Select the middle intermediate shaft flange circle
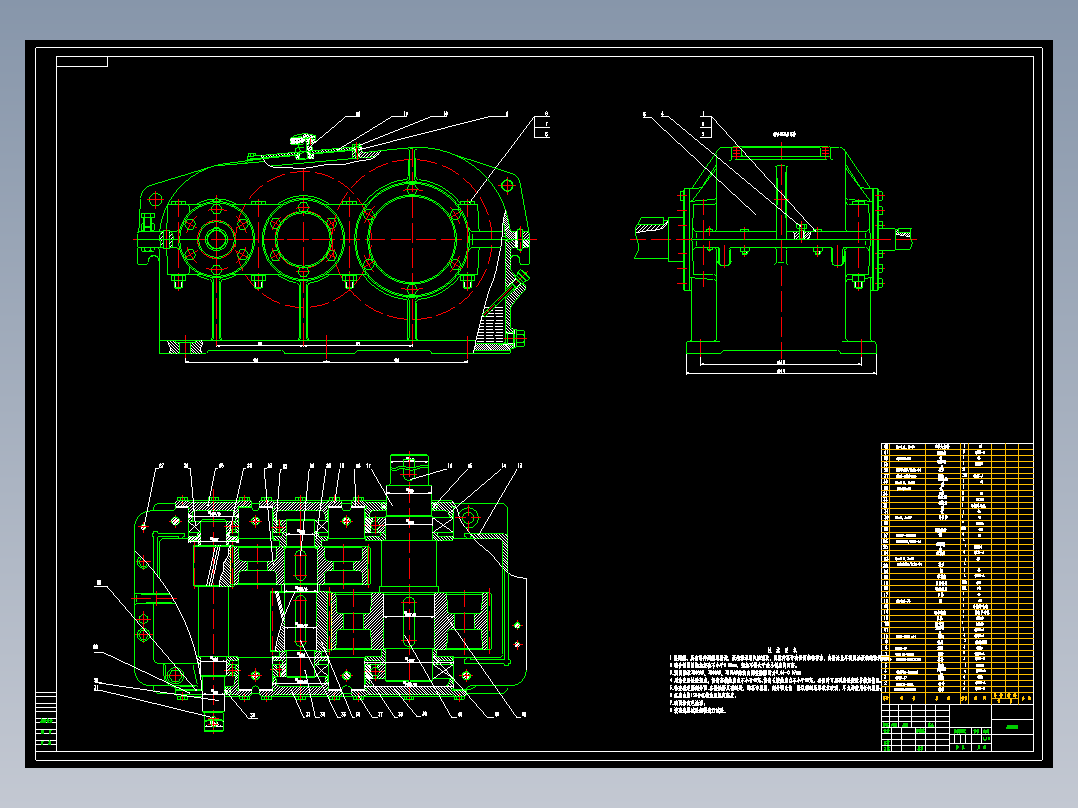This screenshot has height=808, width=1078. tap(302, 238)
